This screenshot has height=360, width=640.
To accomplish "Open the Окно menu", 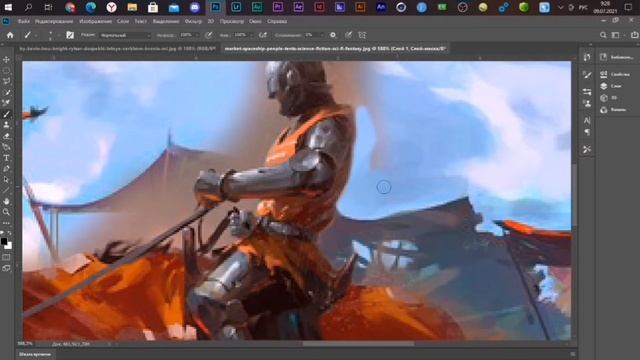I will coord(255,21).
